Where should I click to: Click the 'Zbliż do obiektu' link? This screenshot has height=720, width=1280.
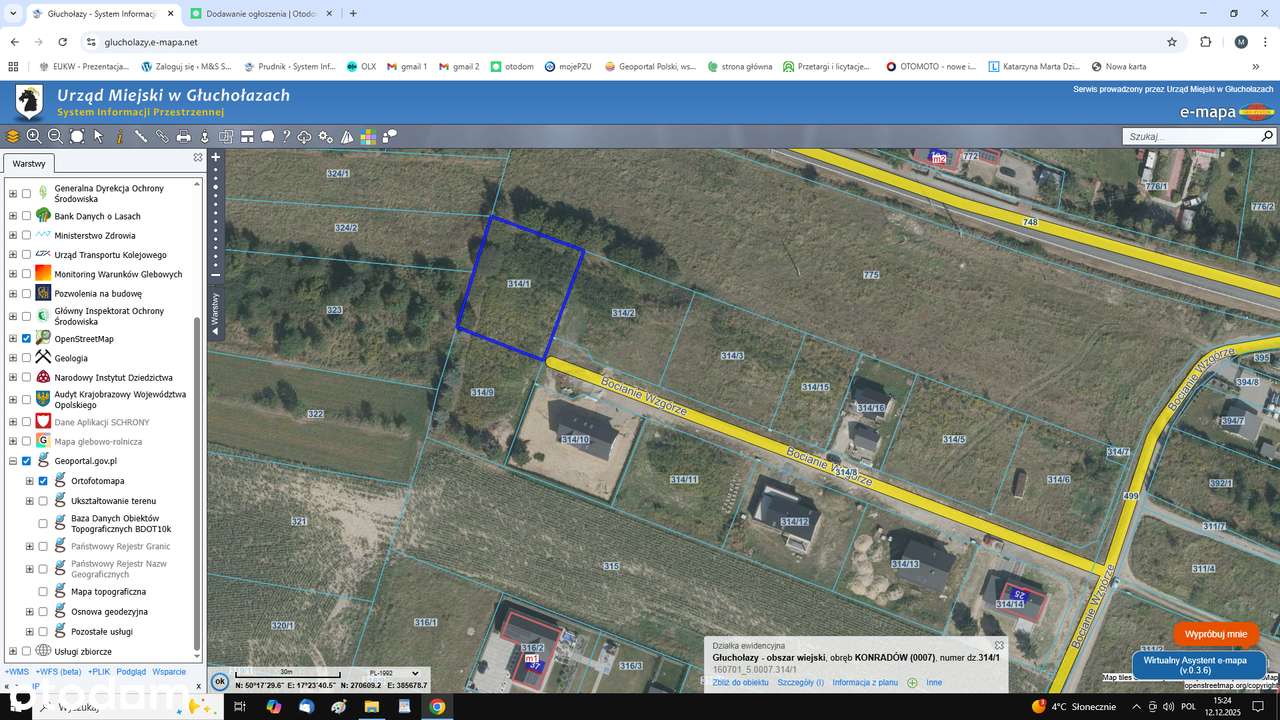(740, 682)
